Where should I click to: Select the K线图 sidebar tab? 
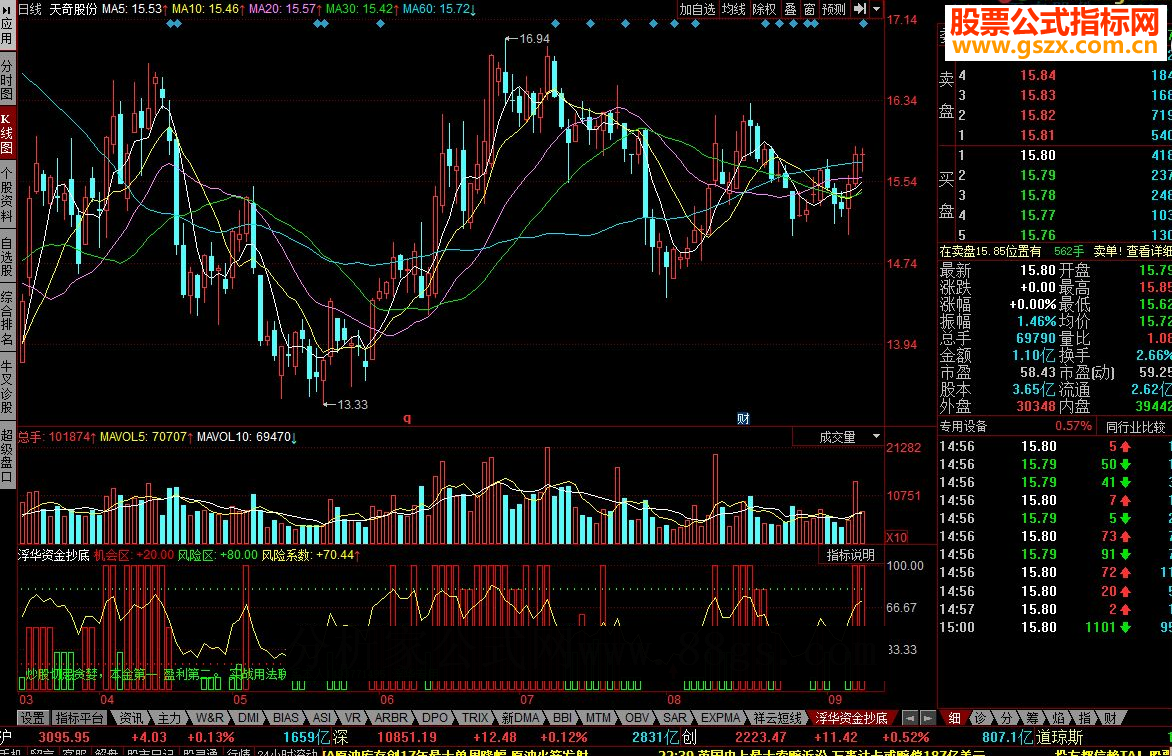coord(7,134)
